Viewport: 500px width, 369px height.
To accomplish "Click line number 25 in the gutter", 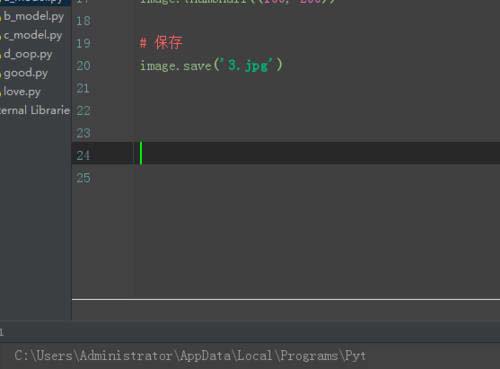I will [83, 178].
